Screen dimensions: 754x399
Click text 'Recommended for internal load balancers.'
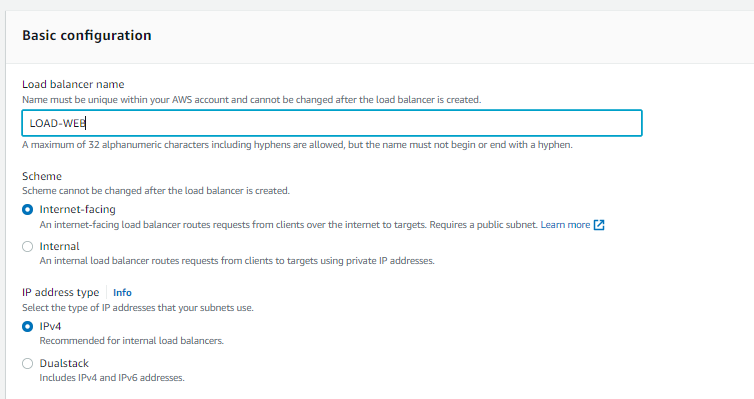point(132,341)
